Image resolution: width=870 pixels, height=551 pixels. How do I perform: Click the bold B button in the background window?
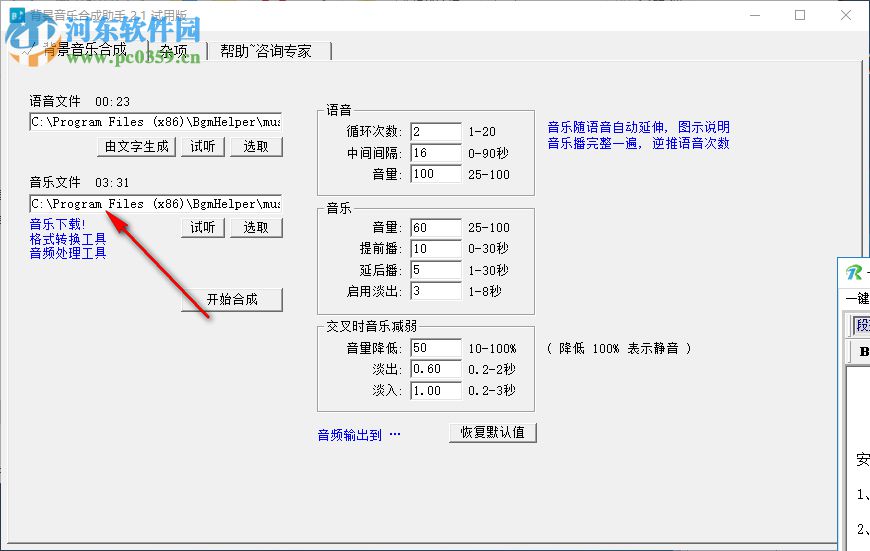tap(863, 351)
